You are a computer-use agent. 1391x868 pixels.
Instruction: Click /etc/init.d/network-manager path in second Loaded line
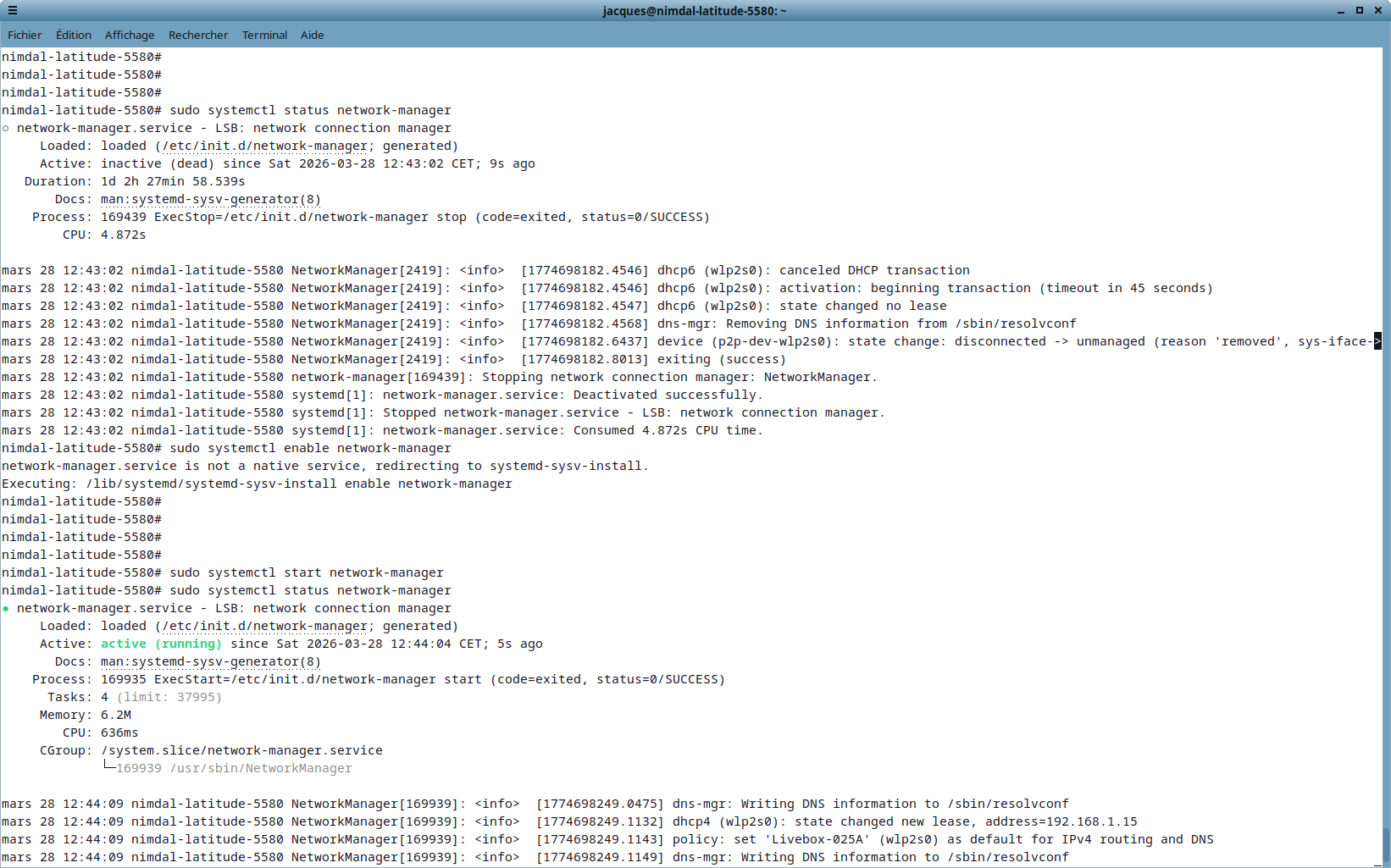[264, 627]
